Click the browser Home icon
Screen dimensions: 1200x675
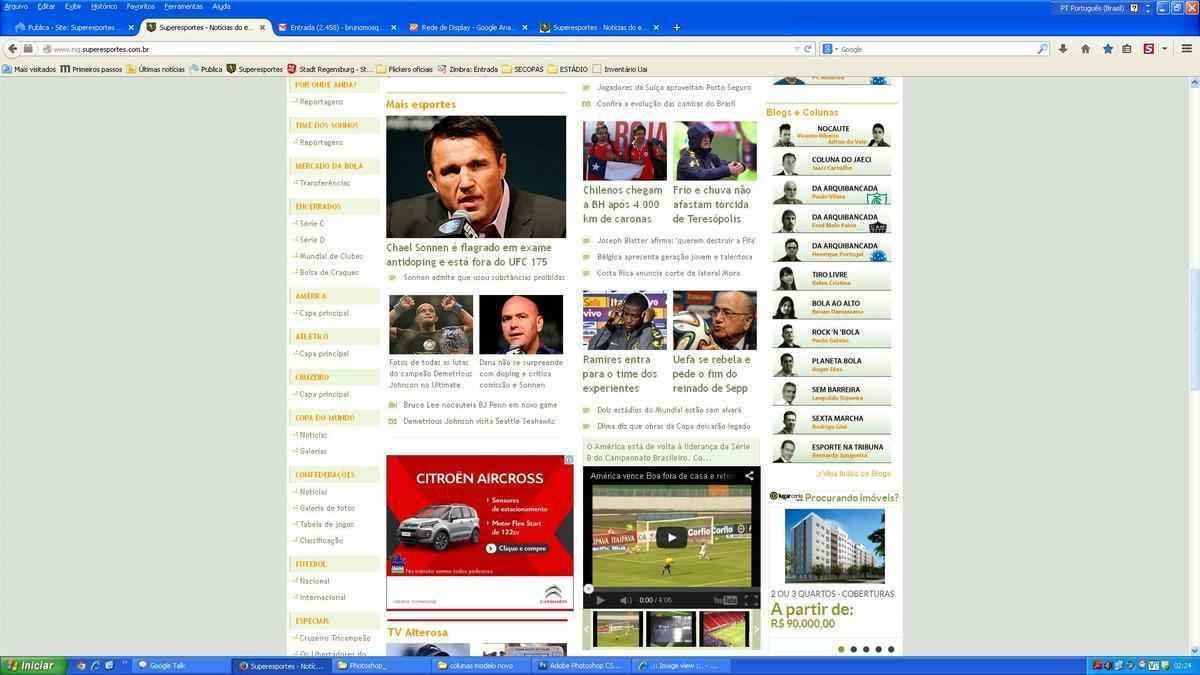pyautogui.click(x=1085, y=49)
